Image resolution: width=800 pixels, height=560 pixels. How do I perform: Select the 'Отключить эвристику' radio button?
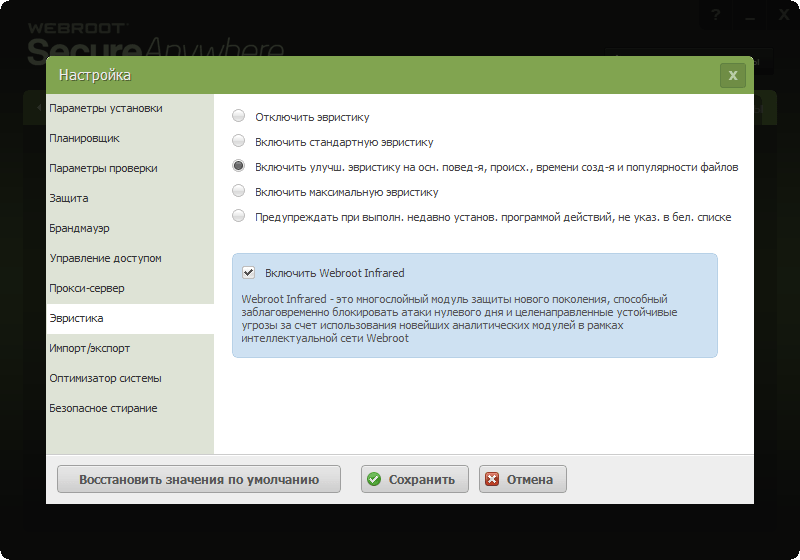click(238, 116)
